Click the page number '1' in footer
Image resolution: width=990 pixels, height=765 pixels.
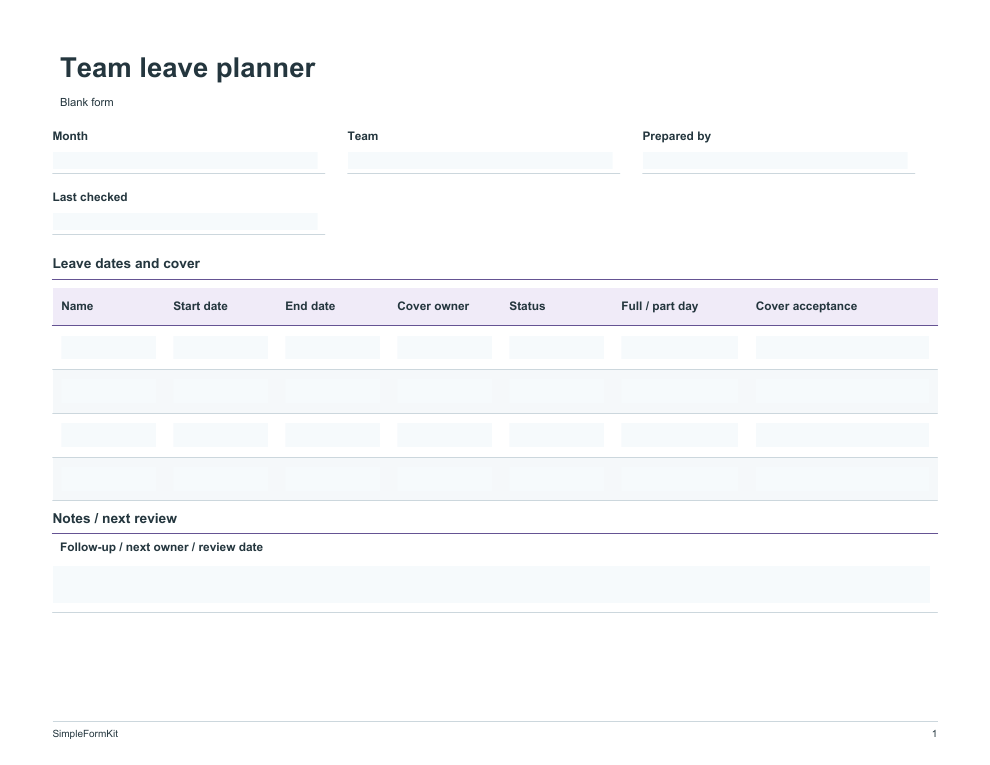934,733
